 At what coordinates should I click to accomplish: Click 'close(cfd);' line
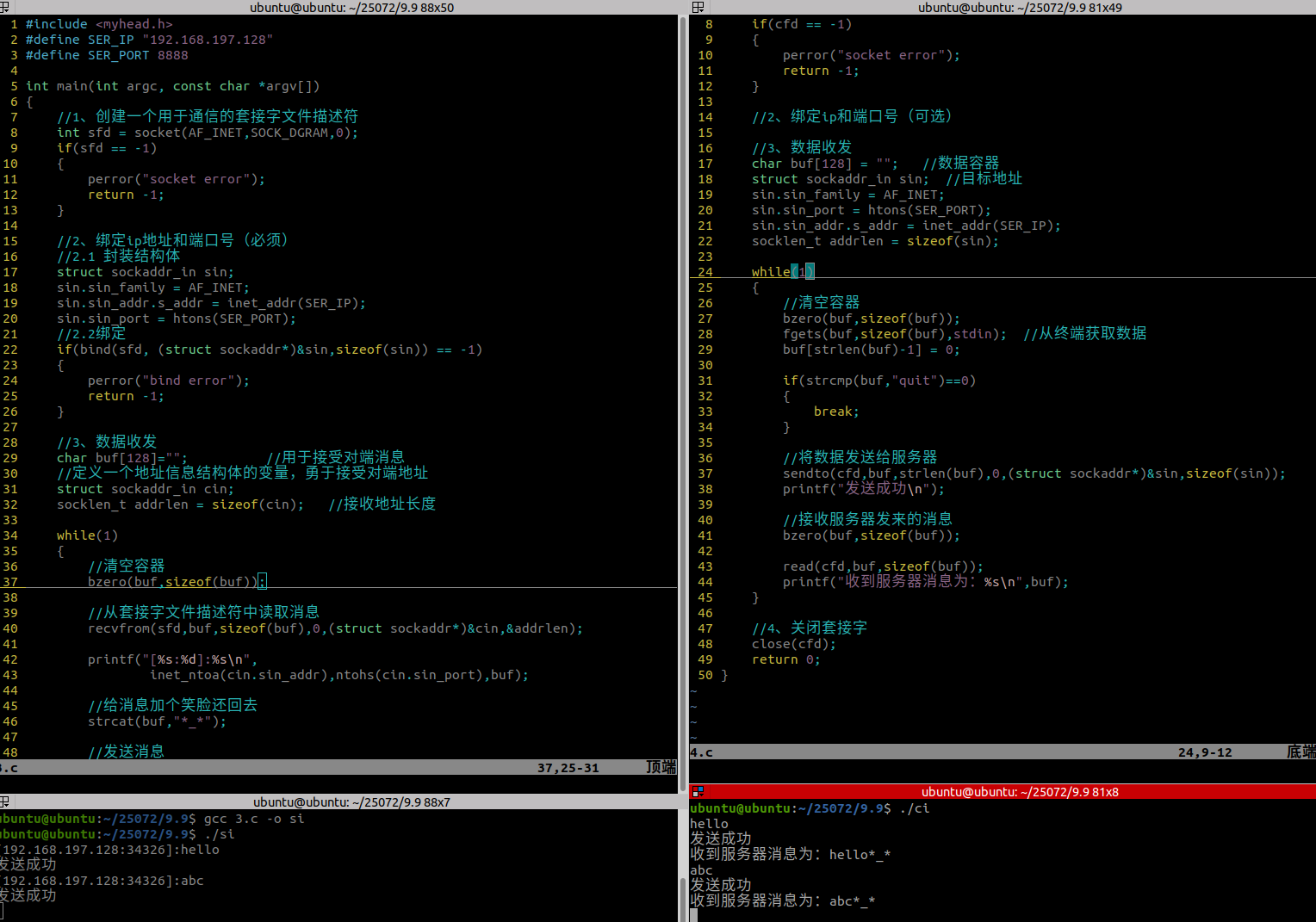(x=794, y=644)
